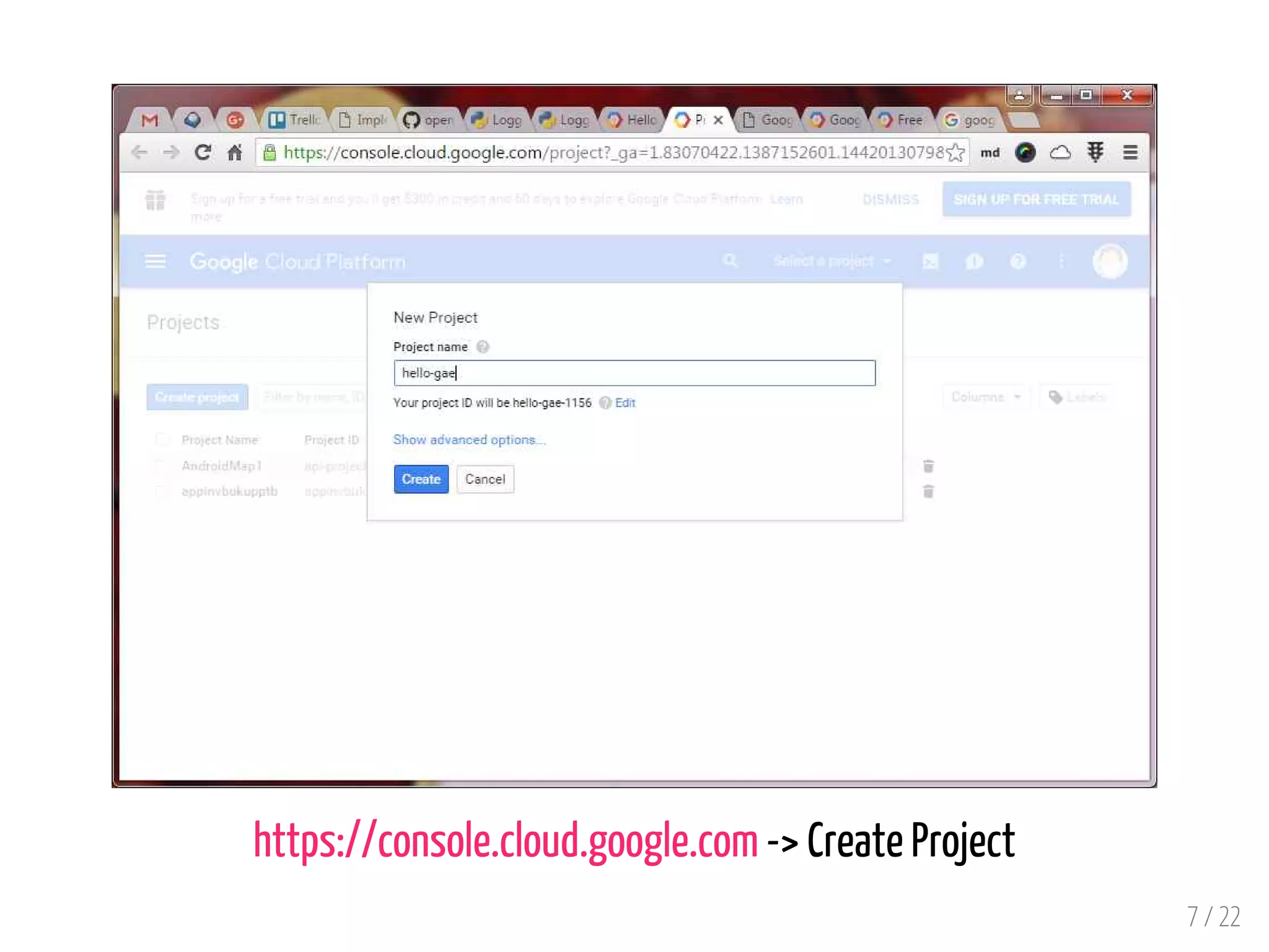The image size is (1269, 952).
Task: Click the user account avatar
Action: (1110, 261)
